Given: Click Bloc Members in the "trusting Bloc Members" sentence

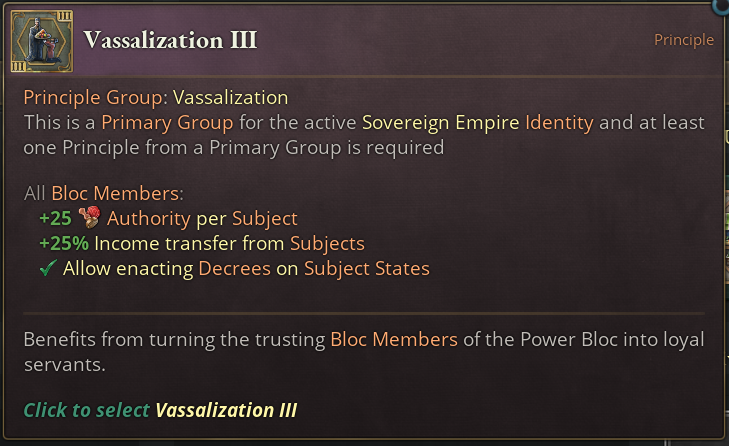Looking at the screenshot, I should tap(394, 339).
